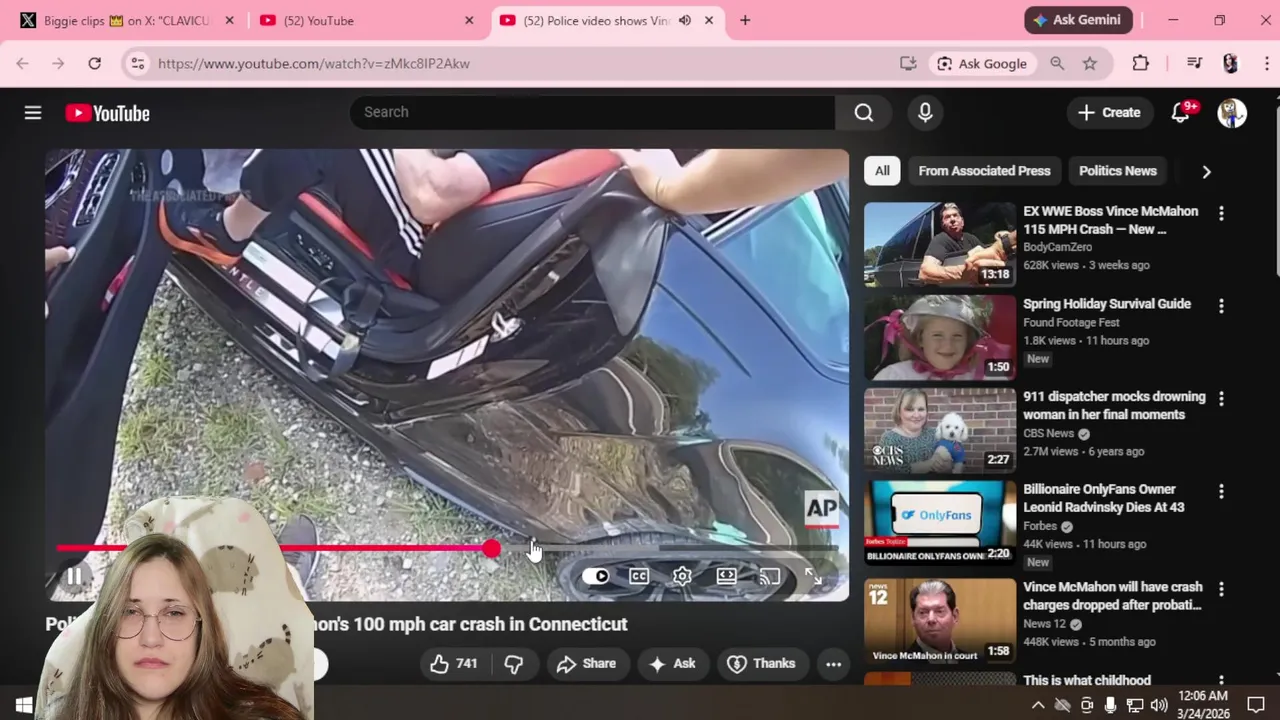Open Chrome's three-dot menu
Viewport: 1280px width, 720px height.
[x=1266, y=63]
